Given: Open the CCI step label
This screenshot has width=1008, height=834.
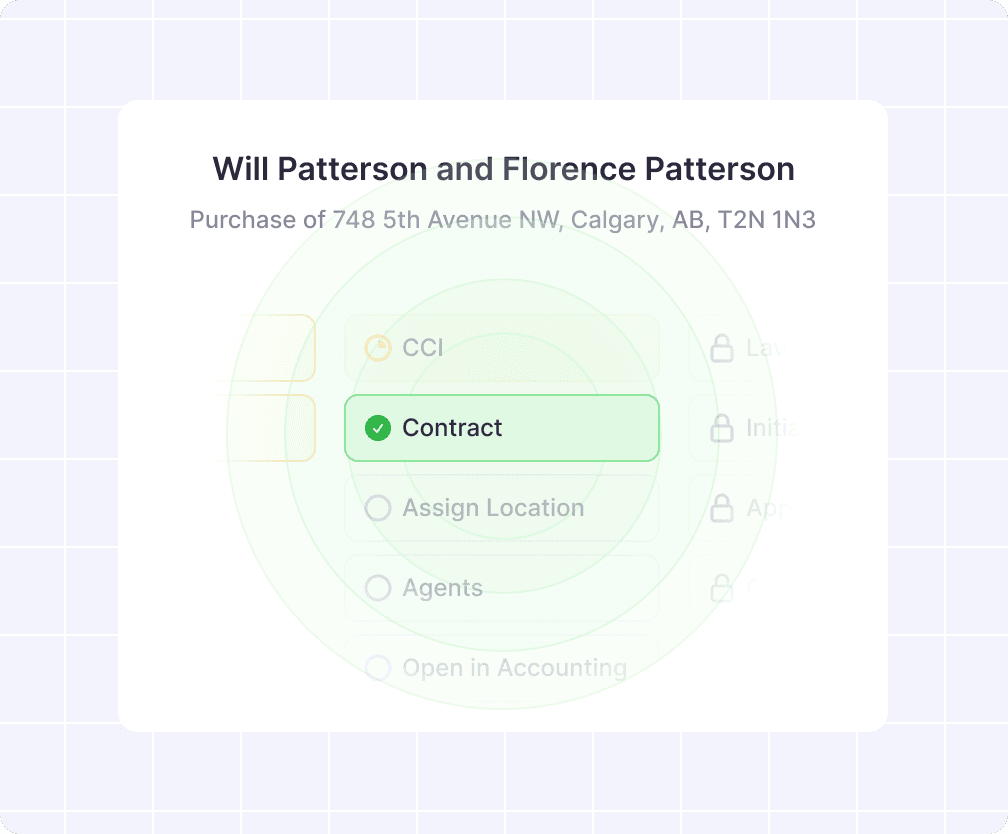Looking at the screenshot, I should [x=423, y=348].
